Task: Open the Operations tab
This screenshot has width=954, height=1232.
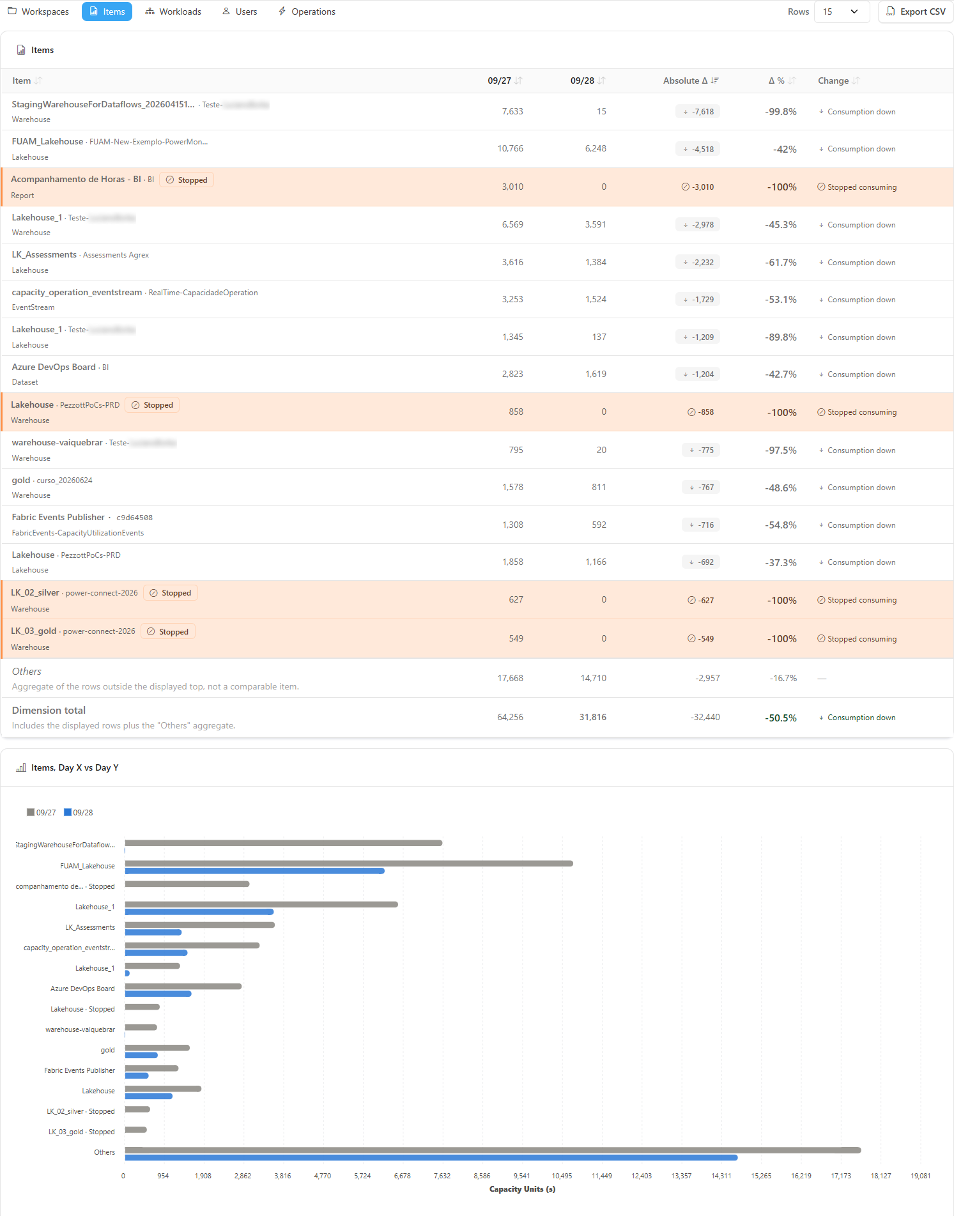Action: (x=307, y=12)
